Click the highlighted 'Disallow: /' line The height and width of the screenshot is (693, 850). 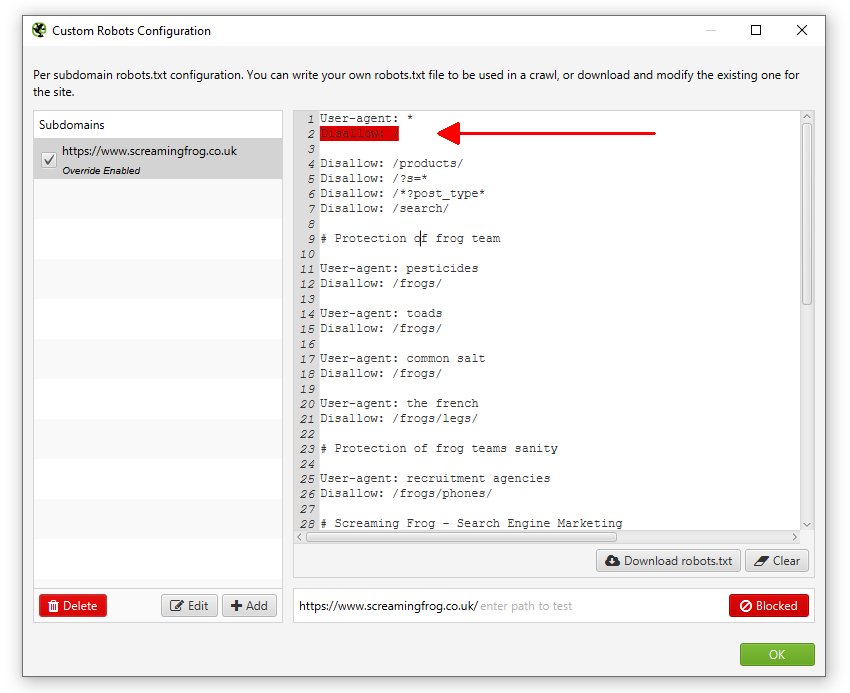tap(359, 133)
